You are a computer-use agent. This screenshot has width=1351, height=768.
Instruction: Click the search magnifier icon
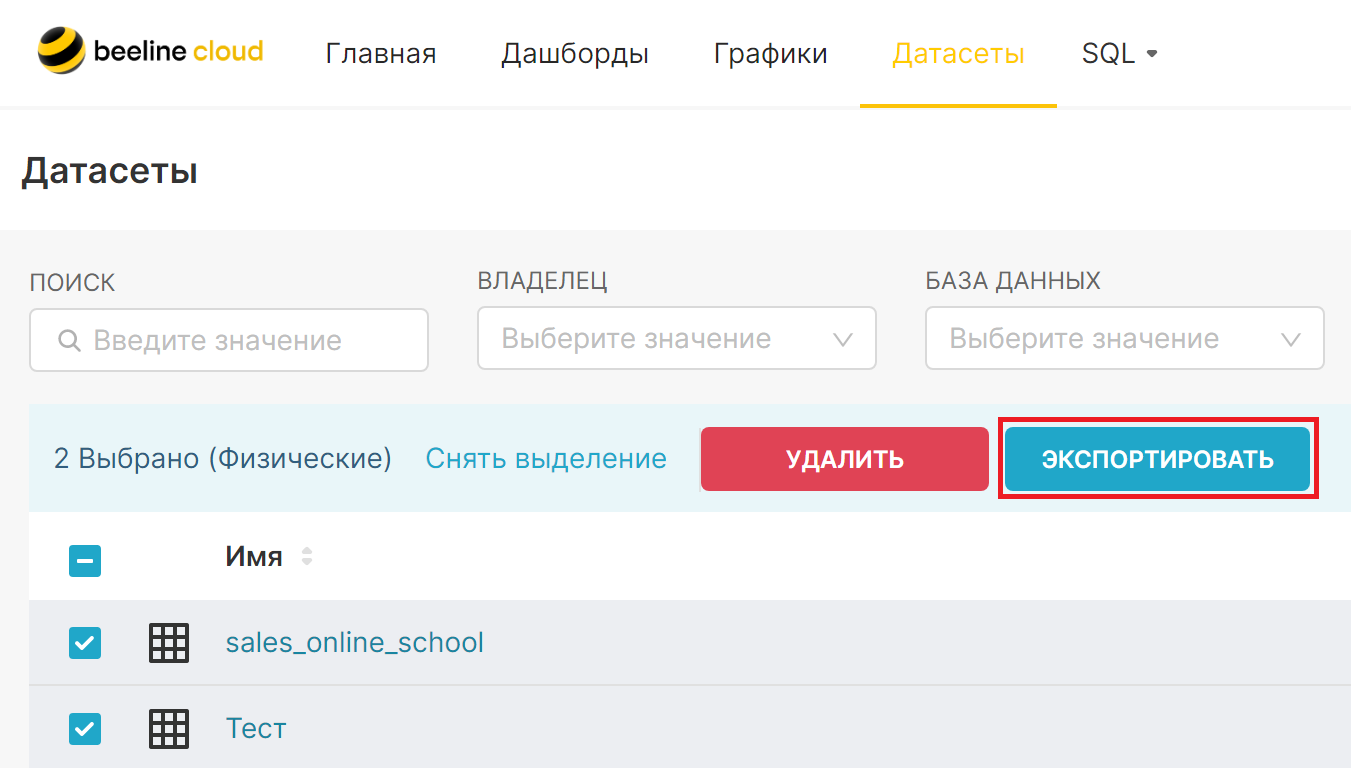coord(69,341)
